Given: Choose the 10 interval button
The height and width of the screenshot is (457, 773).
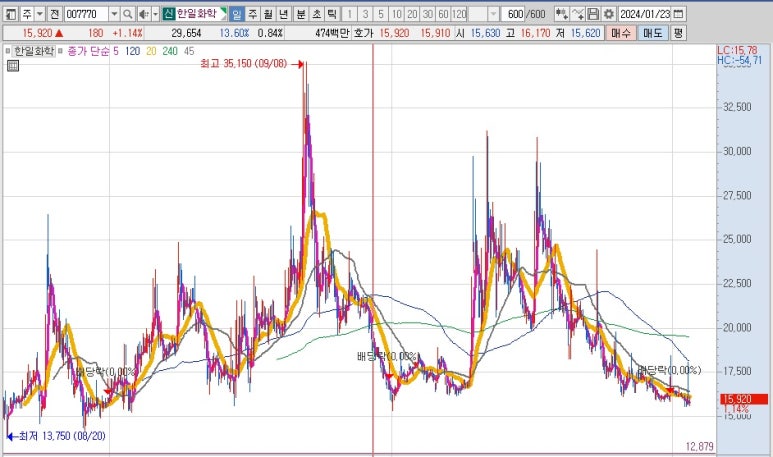Looking at the screenshot, I should [x=396, y=14].
